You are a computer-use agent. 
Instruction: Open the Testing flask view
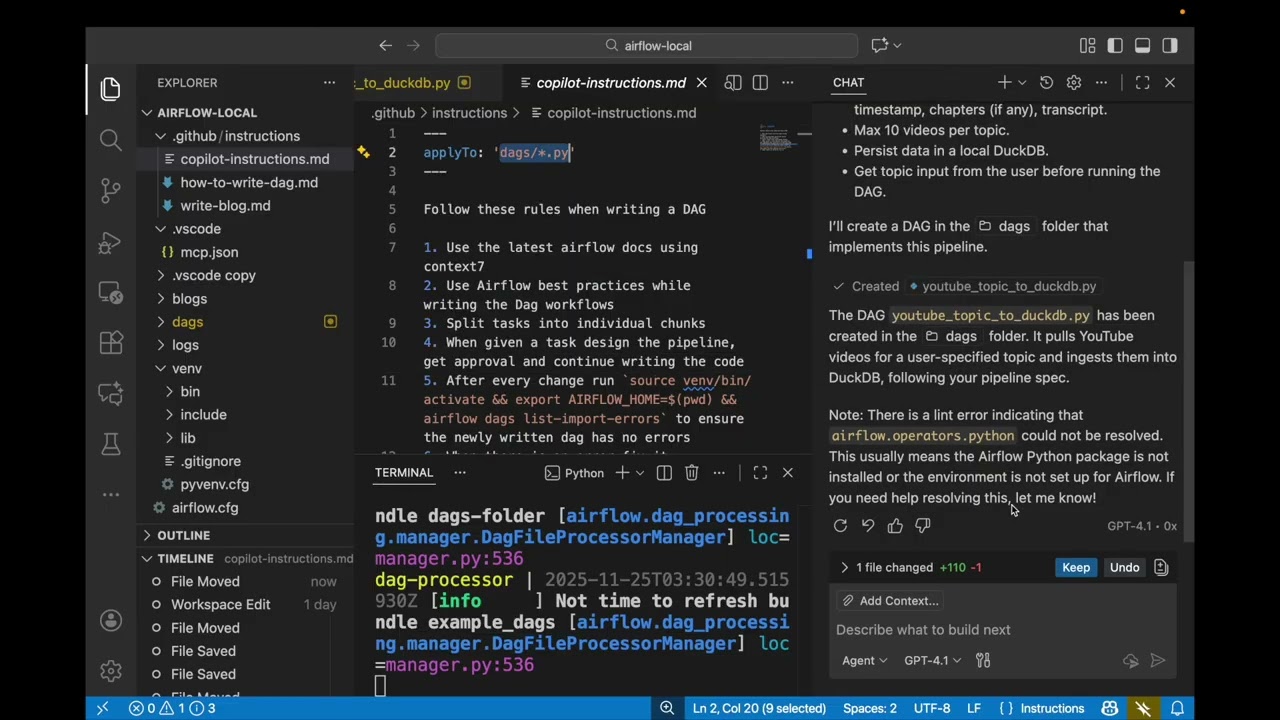pyautogui.click(x=111, y=444)
